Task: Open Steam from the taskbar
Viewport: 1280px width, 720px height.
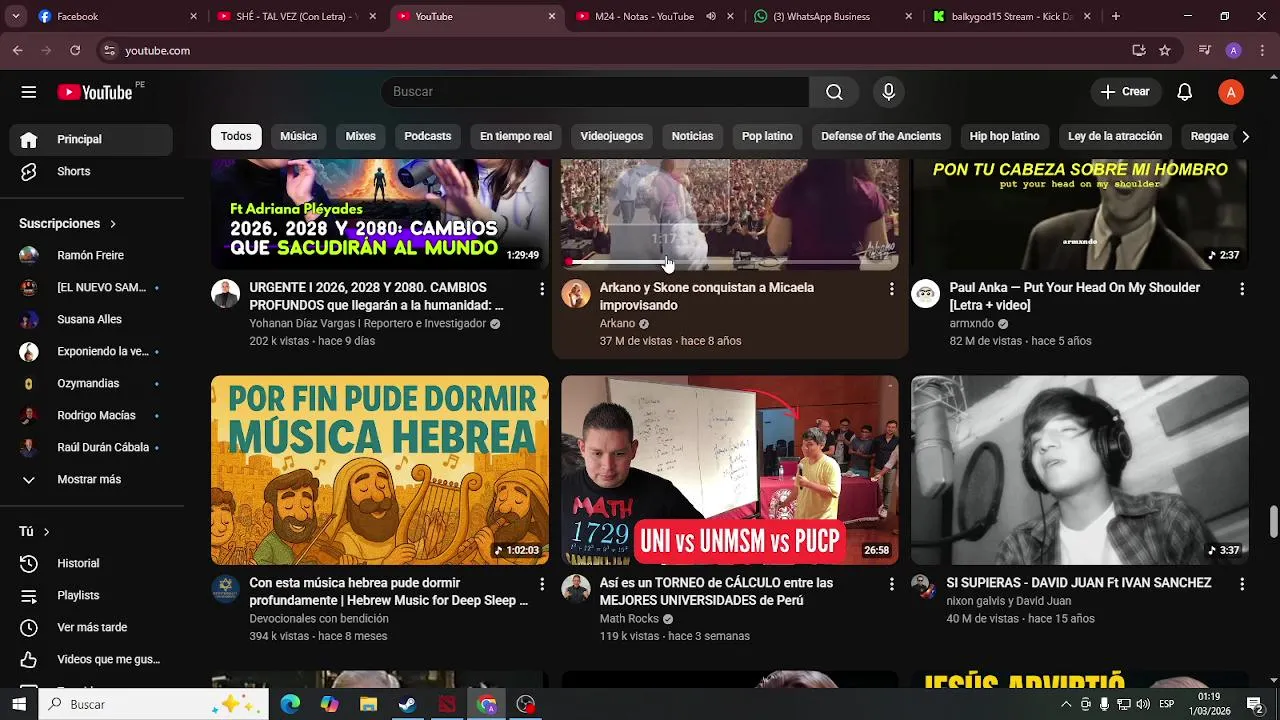Action: 408,704
